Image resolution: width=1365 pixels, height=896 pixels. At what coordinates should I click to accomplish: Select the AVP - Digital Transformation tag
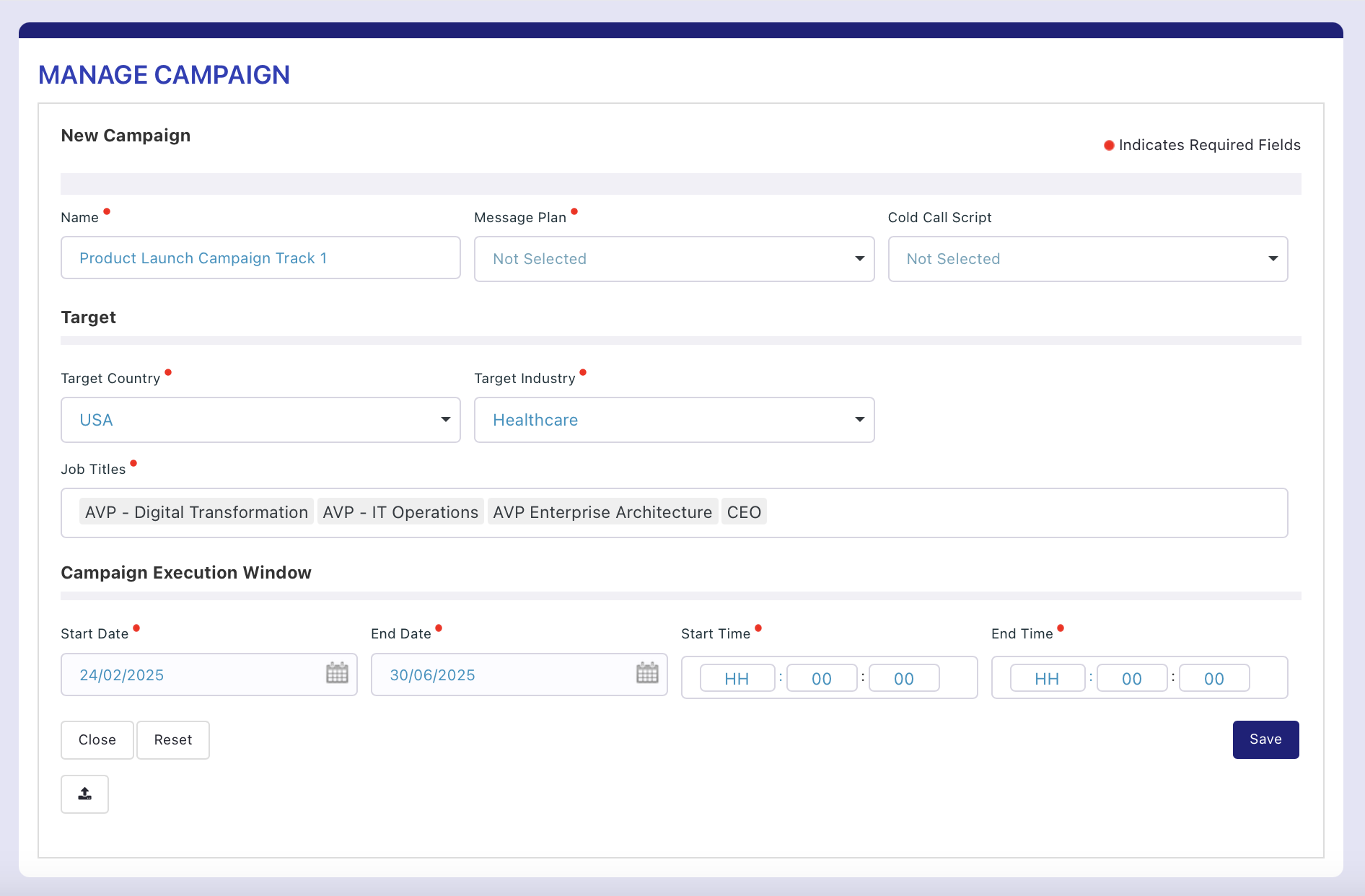(196, 512)
